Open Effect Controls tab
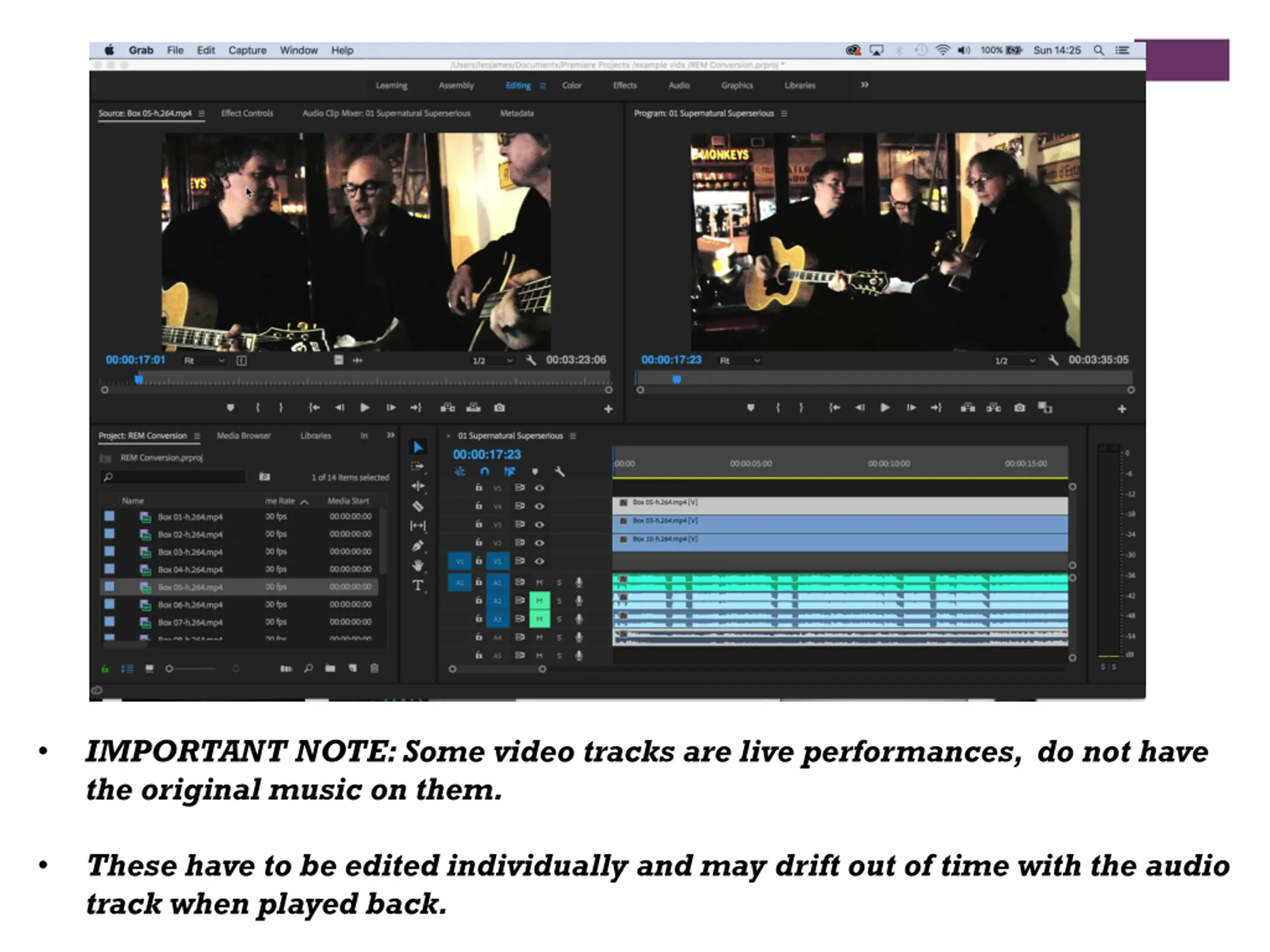This screenshot has height=952, width=1270. (247, 114)
